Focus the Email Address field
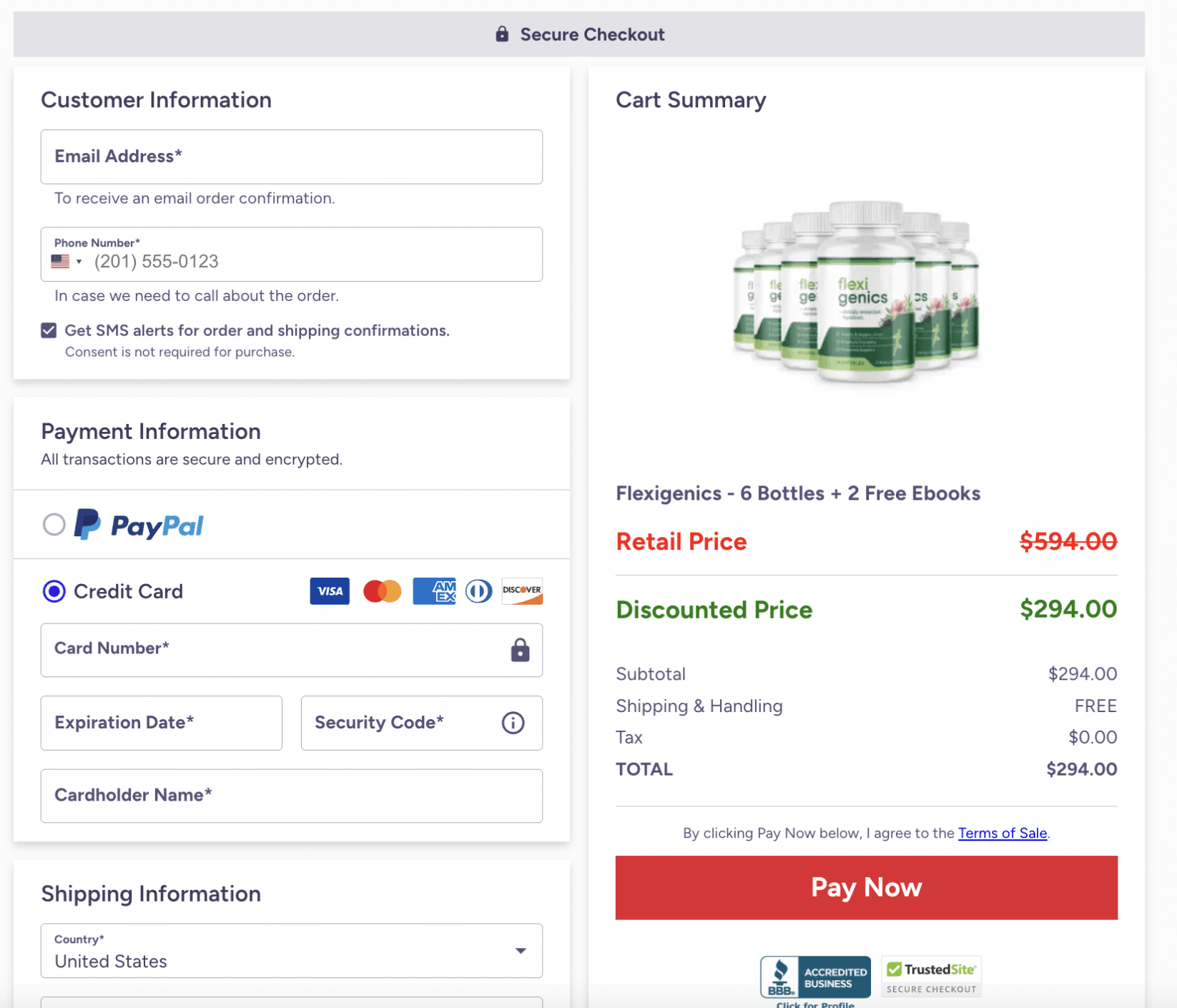The height and width of the screenshot is (1008, 1177). [x=292, y=157]
